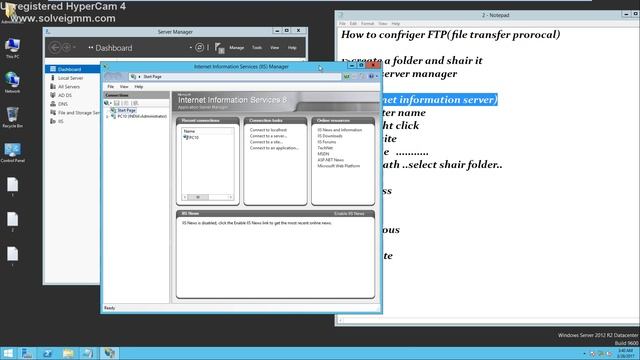Open Server Manager notifications flag
The image size is (640, 360).
(219, 48)
